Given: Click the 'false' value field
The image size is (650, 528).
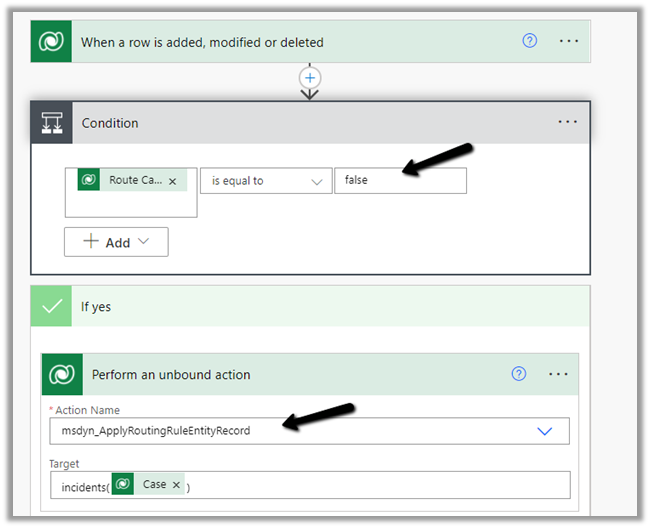Looking at the screenshot, I should pos(400,180).
